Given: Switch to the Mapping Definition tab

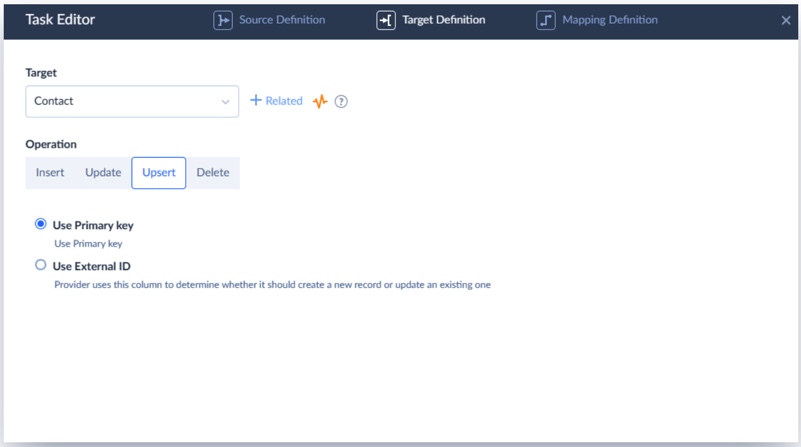Looking at the screenshot, I should coord(597,20).
